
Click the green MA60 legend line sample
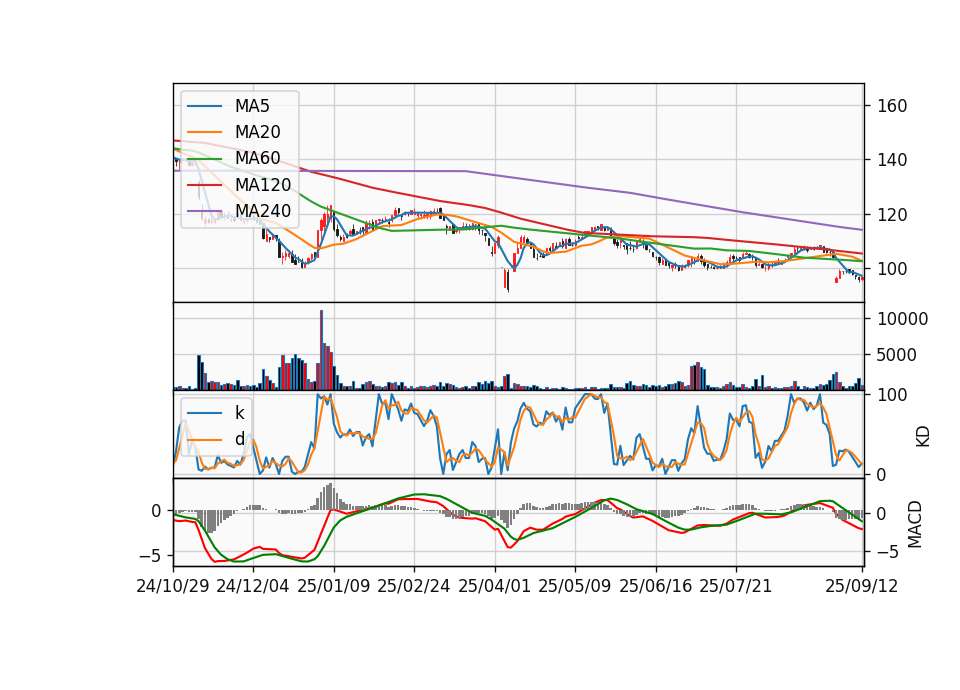(x=204, y=159)
